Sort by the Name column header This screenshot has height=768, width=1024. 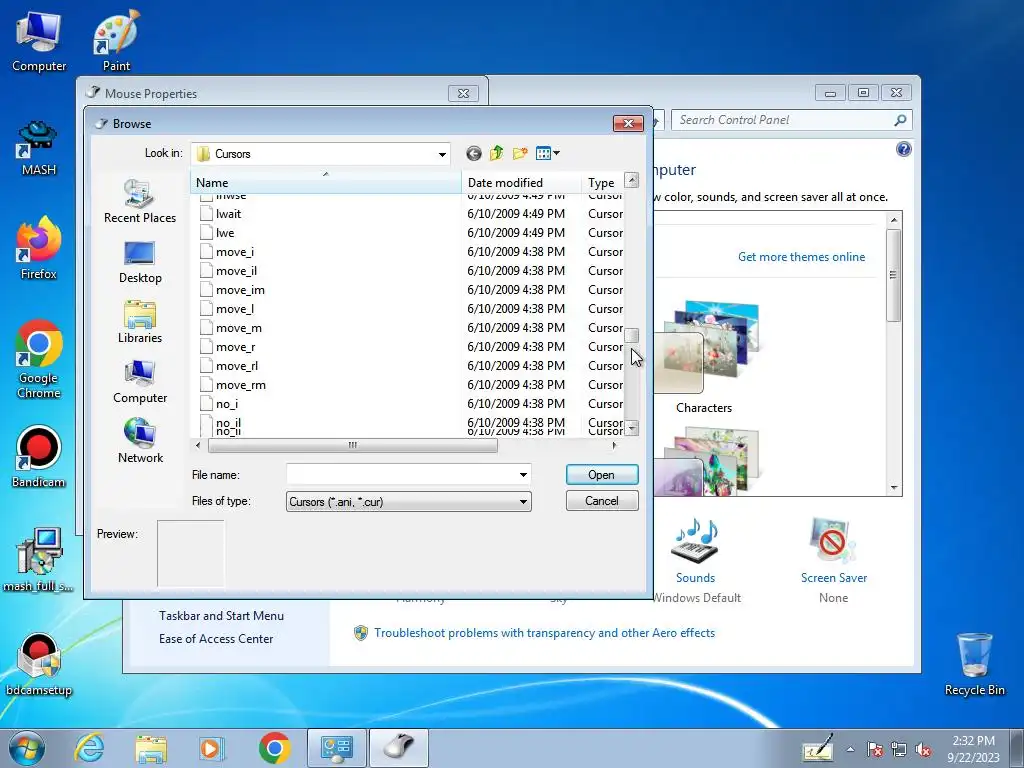click(326, 183)
